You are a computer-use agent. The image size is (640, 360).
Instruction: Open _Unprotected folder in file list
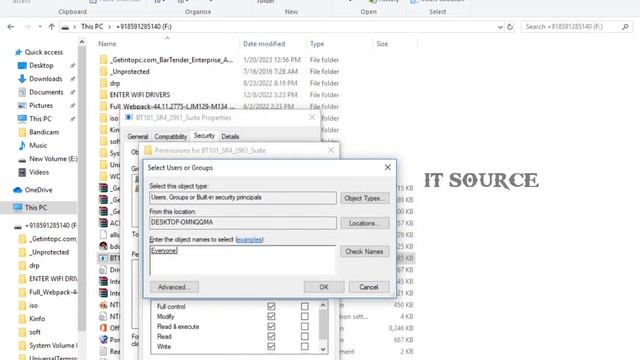click(129, 71)
